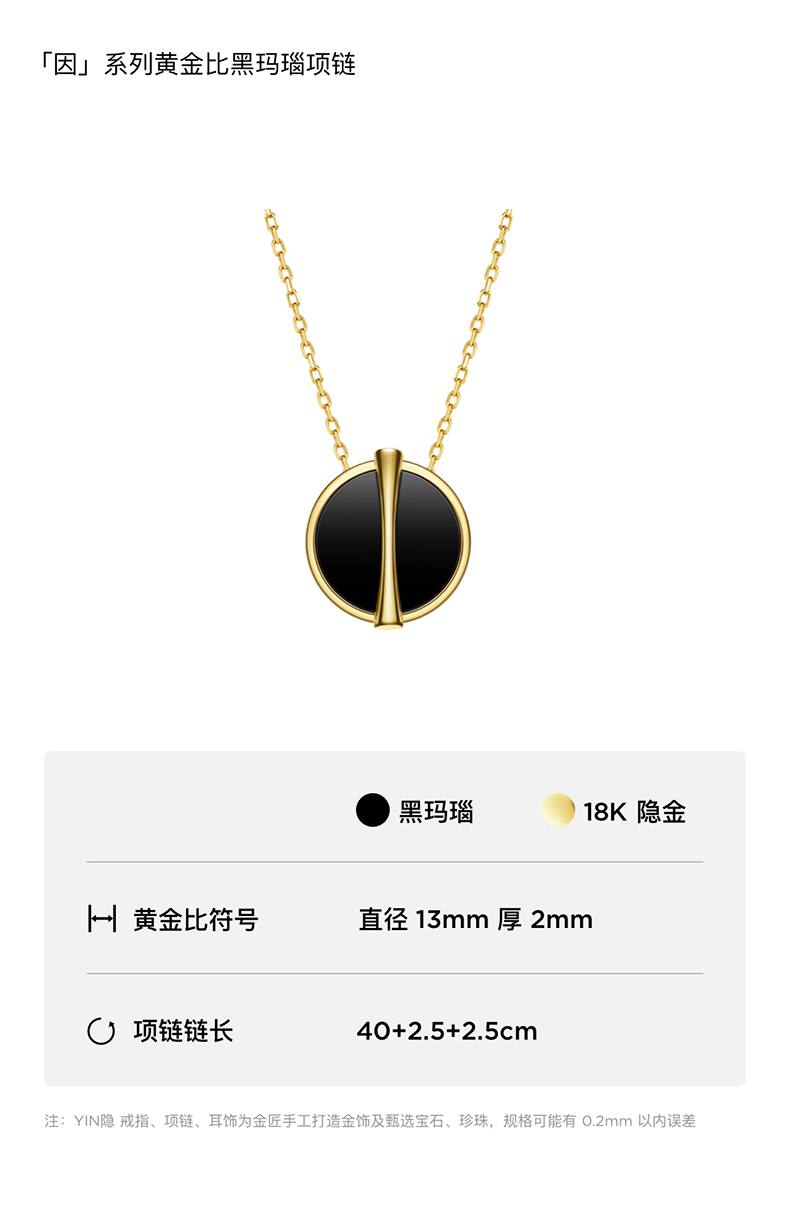Click the left black half of pendant
This screenshot has width=790, height=1208.
coord(346,540)
